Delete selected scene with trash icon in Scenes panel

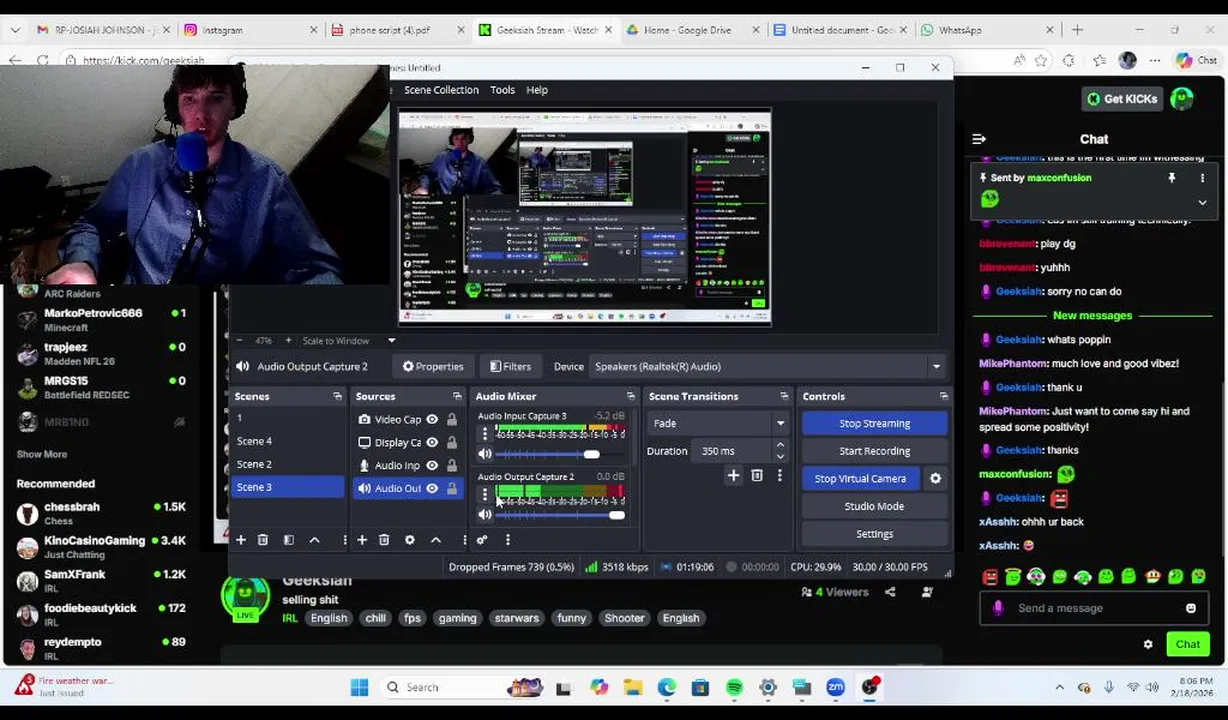[x=263, y=540]
